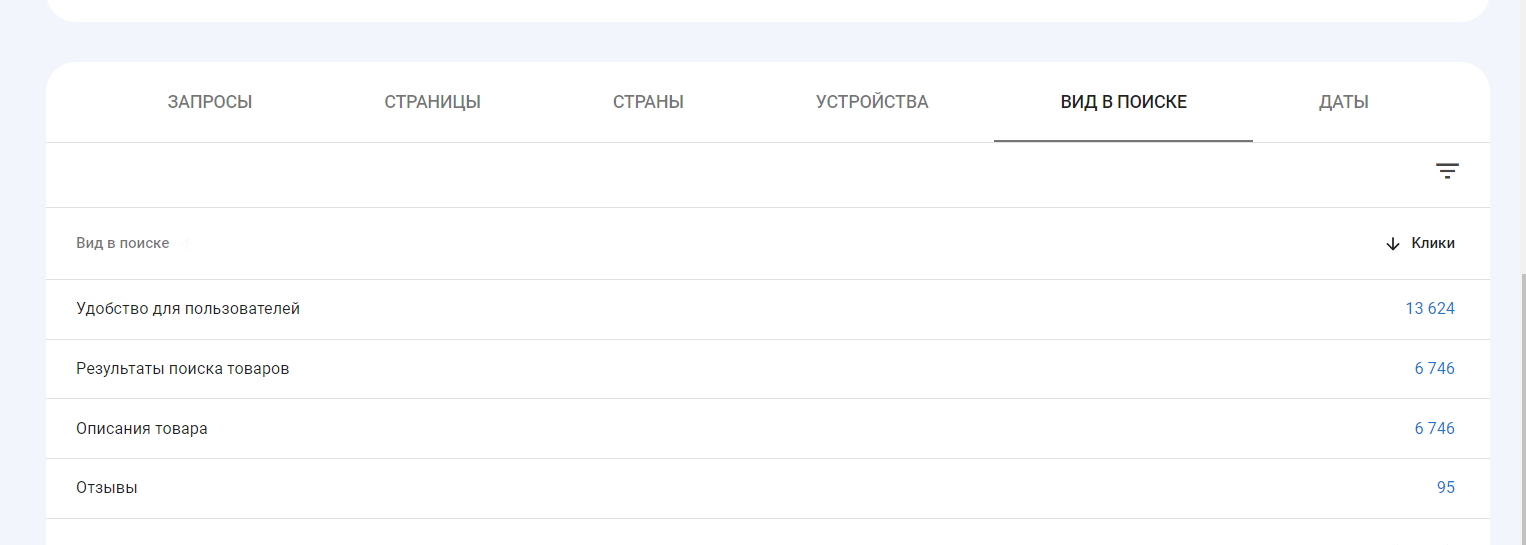
Task: Pick the Отзывы row
Action: point(767,489)
